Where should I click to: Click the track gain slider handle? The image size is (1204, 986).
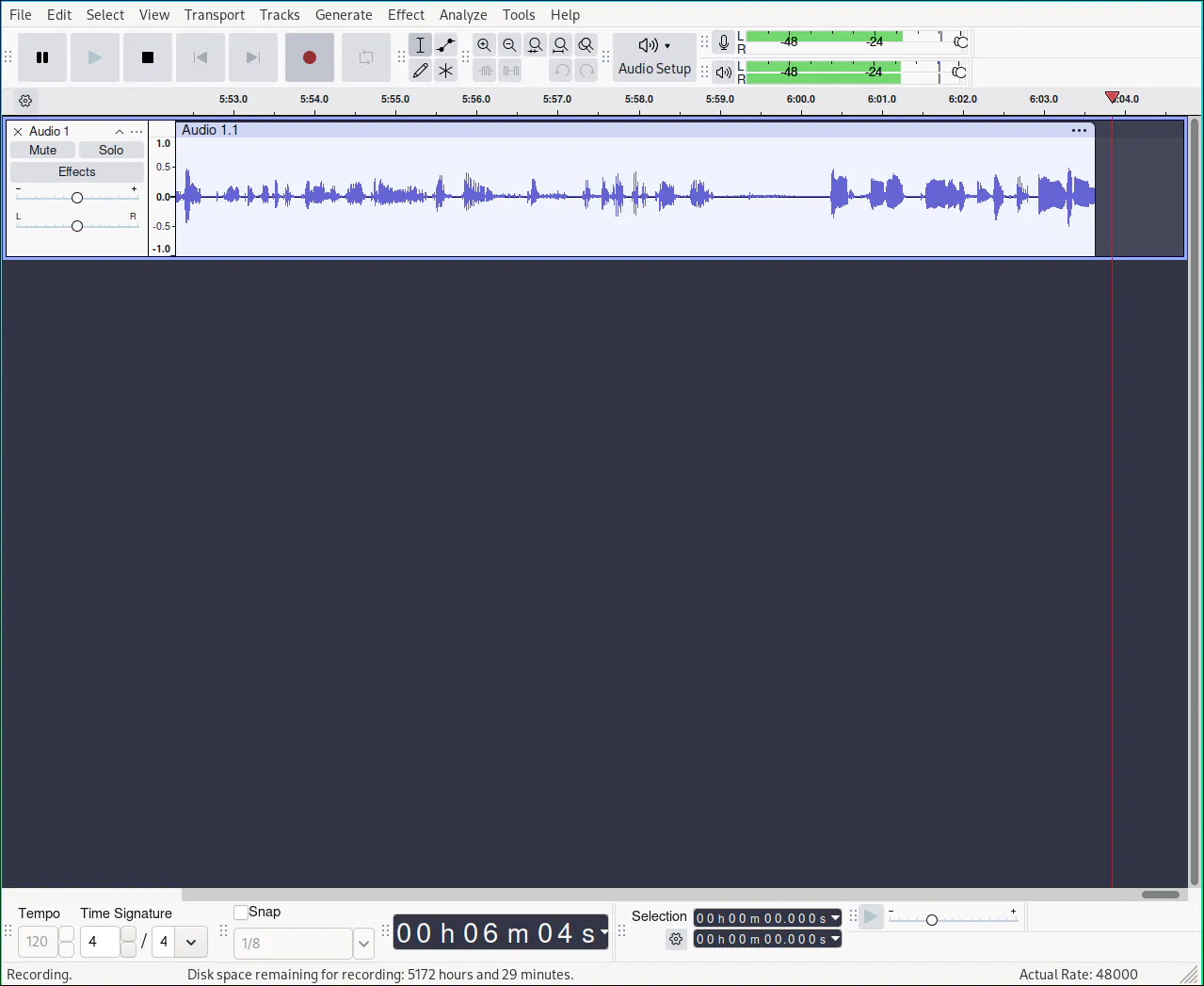pos(76,197)
